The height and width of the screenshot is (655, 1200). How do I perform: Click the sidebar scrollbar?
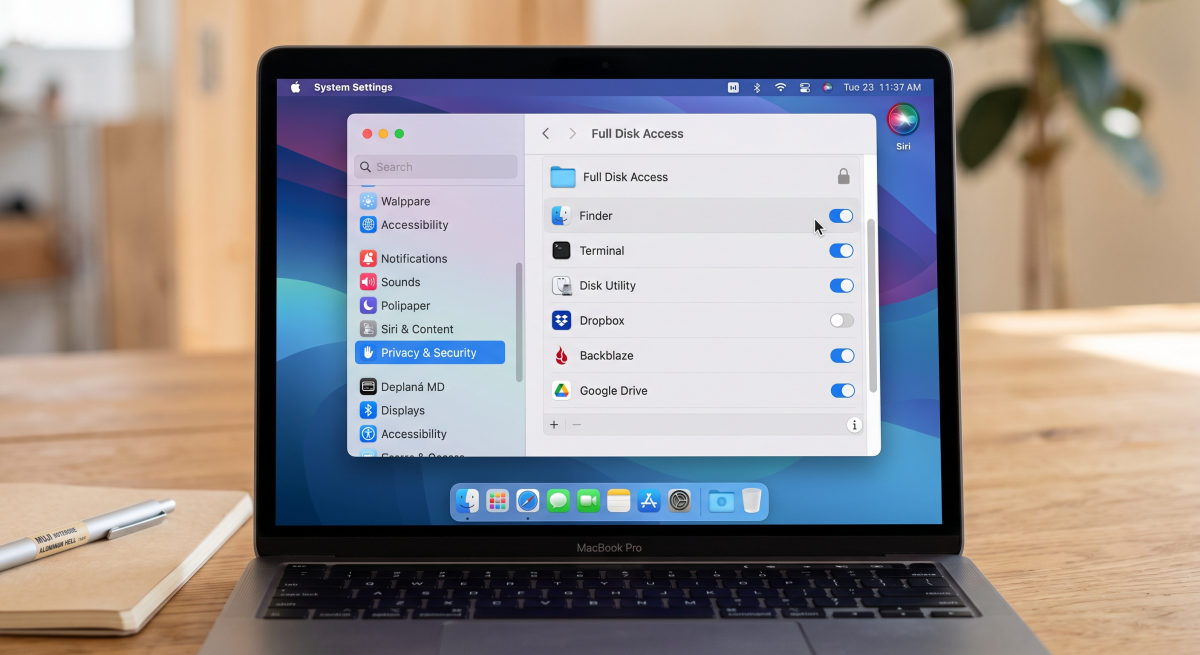(519, 322)
